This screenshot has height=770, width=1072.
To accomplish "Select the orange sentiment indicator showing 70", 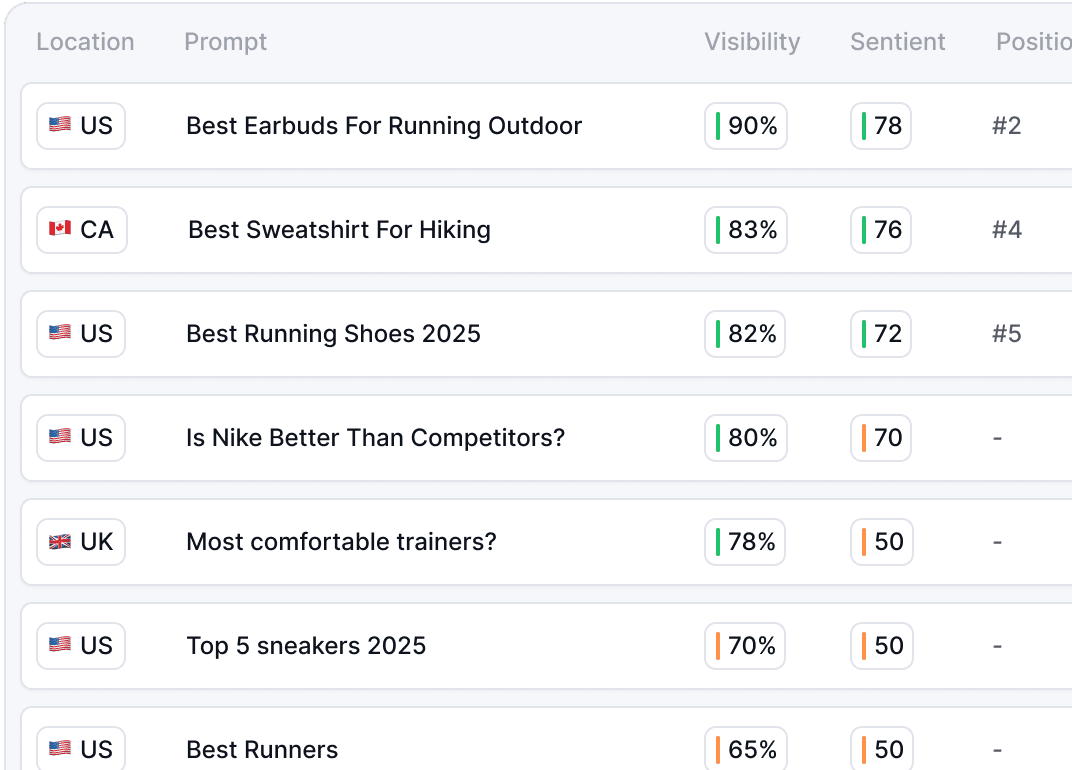I will tap(881, 438).
